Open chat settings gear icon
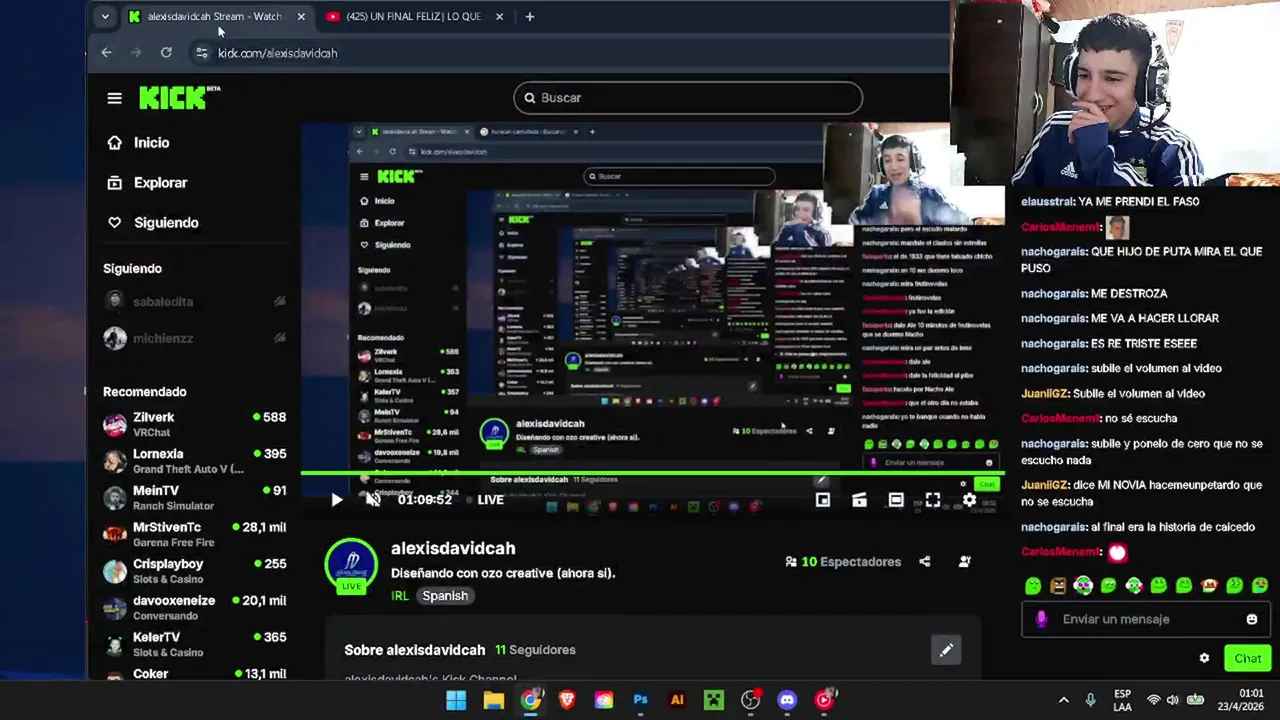1280x720 pixels. pos(1204,658)
